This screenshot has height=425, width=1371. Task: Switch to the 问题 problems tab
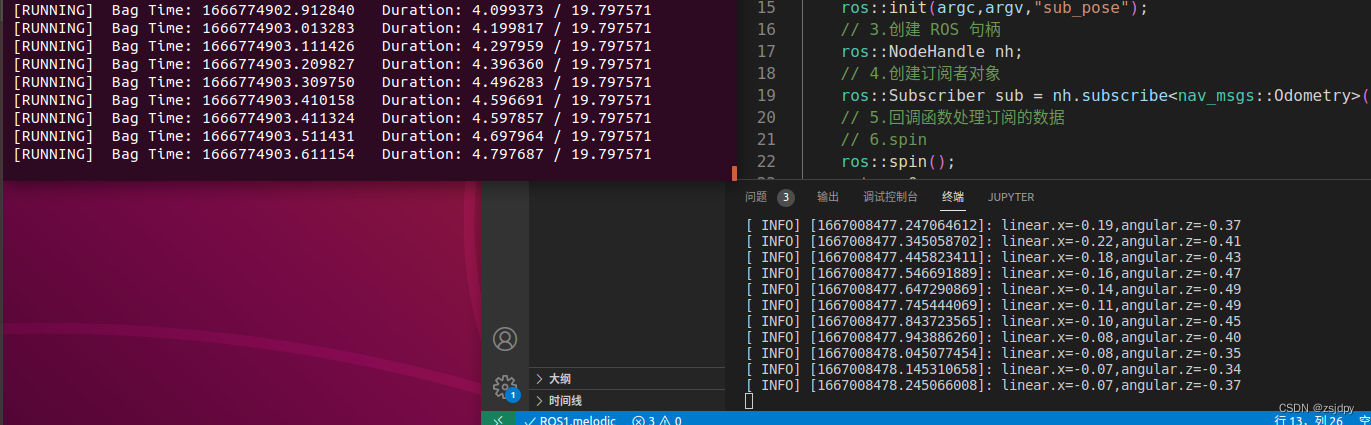(x=756, y=197)
